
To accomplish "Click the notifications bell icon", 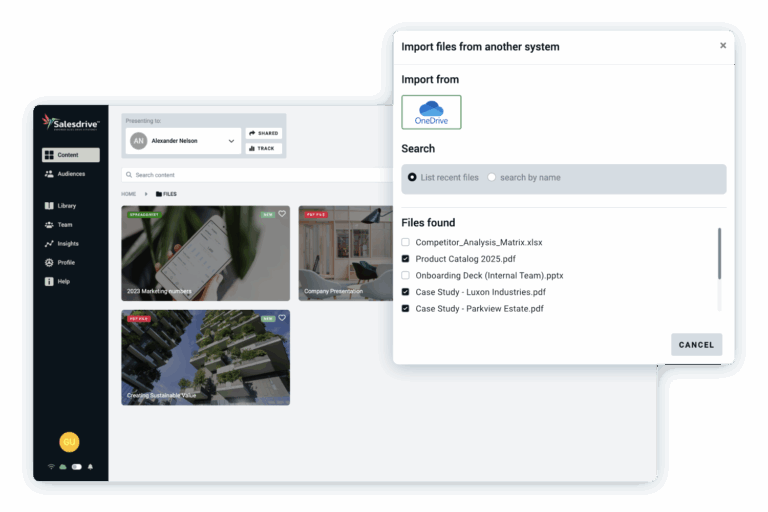I will coord(90,467).
